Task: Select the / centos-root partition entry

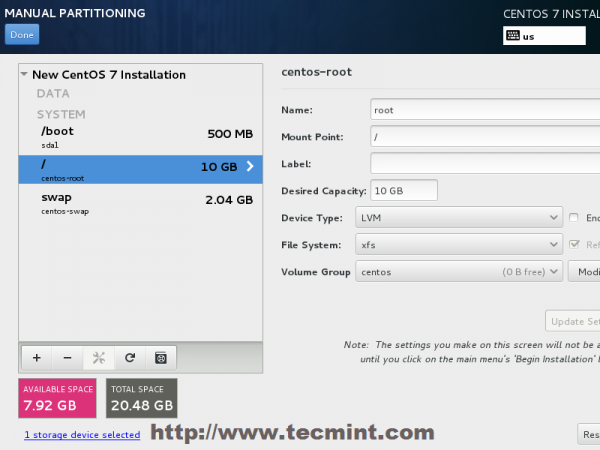Action: pos(140,169)
